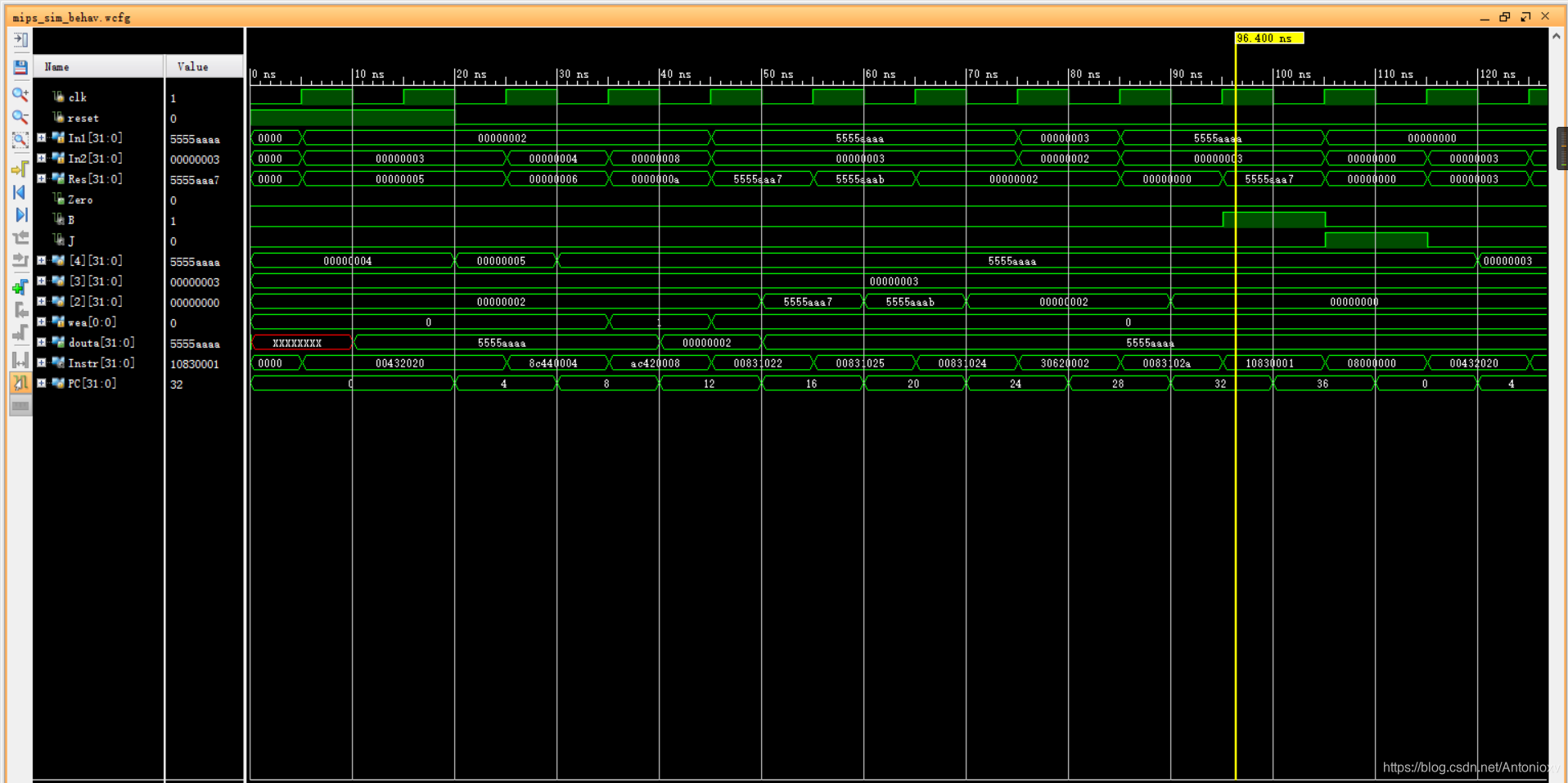1568x783 pixels.
Task: Save the waveform configuration
Action: click(x=20, y=67)
